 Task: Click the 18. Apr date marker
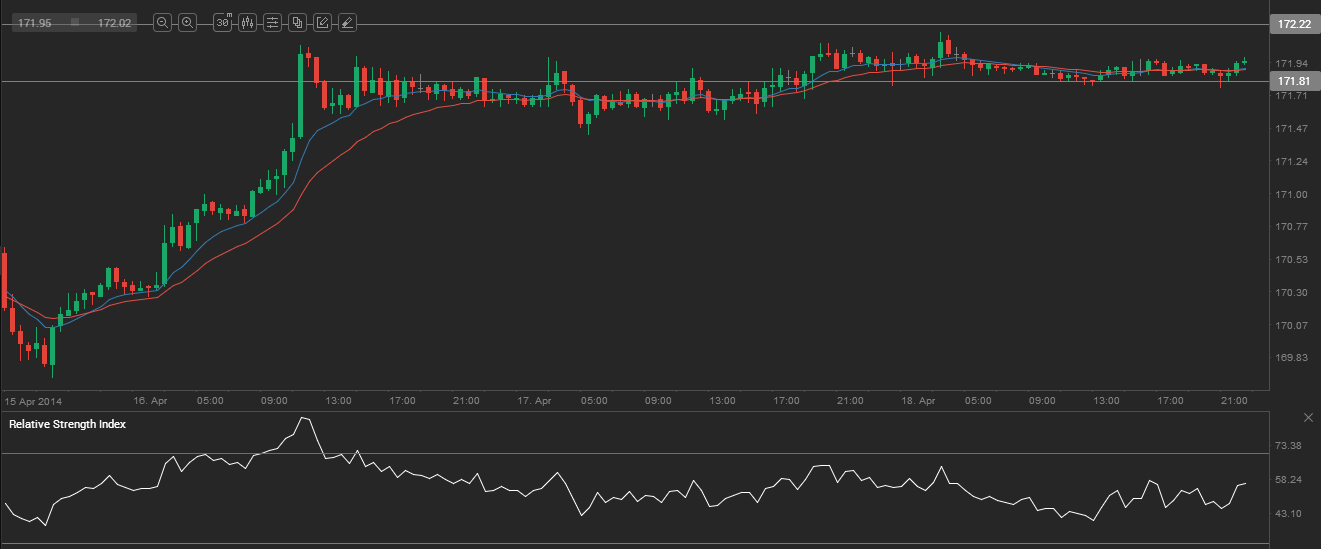[x=919, y=400]
